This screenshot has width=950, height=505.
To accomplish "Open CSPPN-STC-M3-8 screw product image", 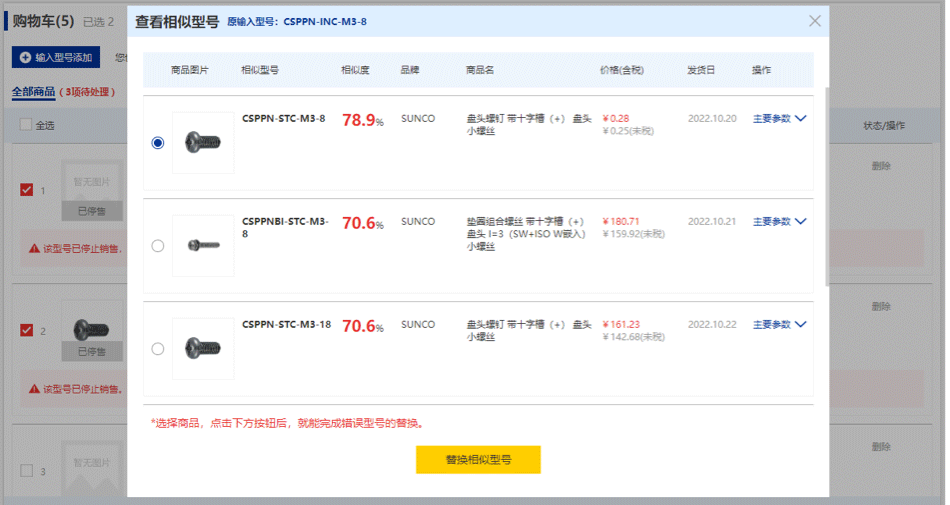I will (x=203, y=143).
